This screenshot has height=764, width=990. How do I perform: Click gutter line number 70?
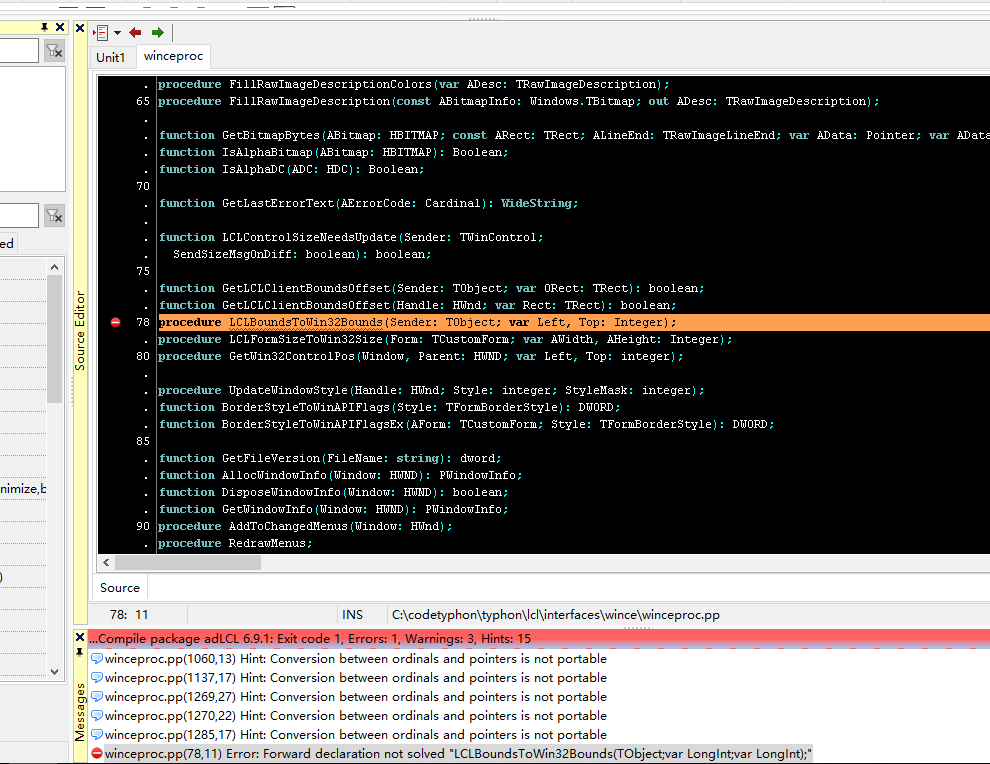143,186
